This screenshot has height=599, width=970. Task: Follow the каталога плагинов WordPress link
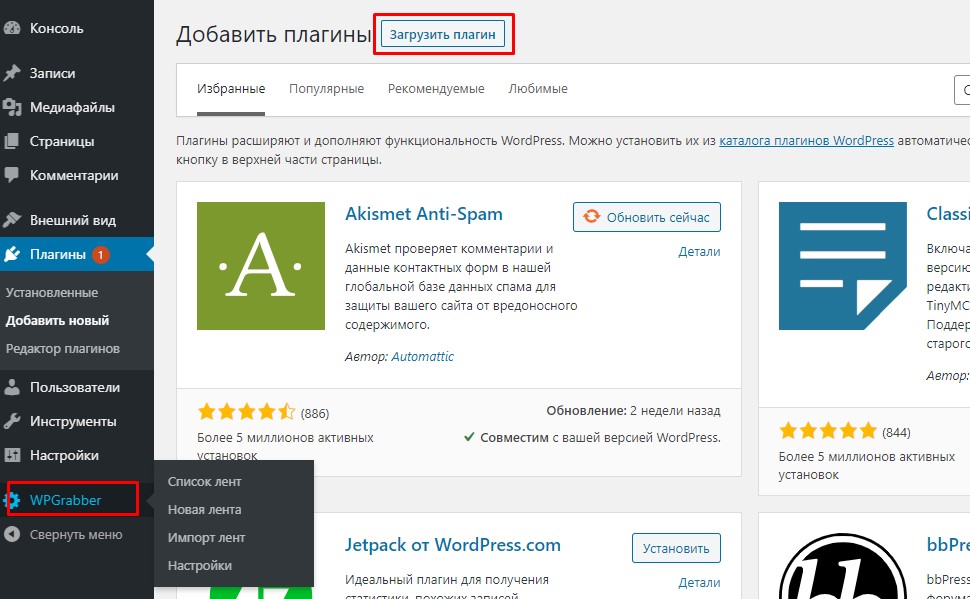click(807, 140)
